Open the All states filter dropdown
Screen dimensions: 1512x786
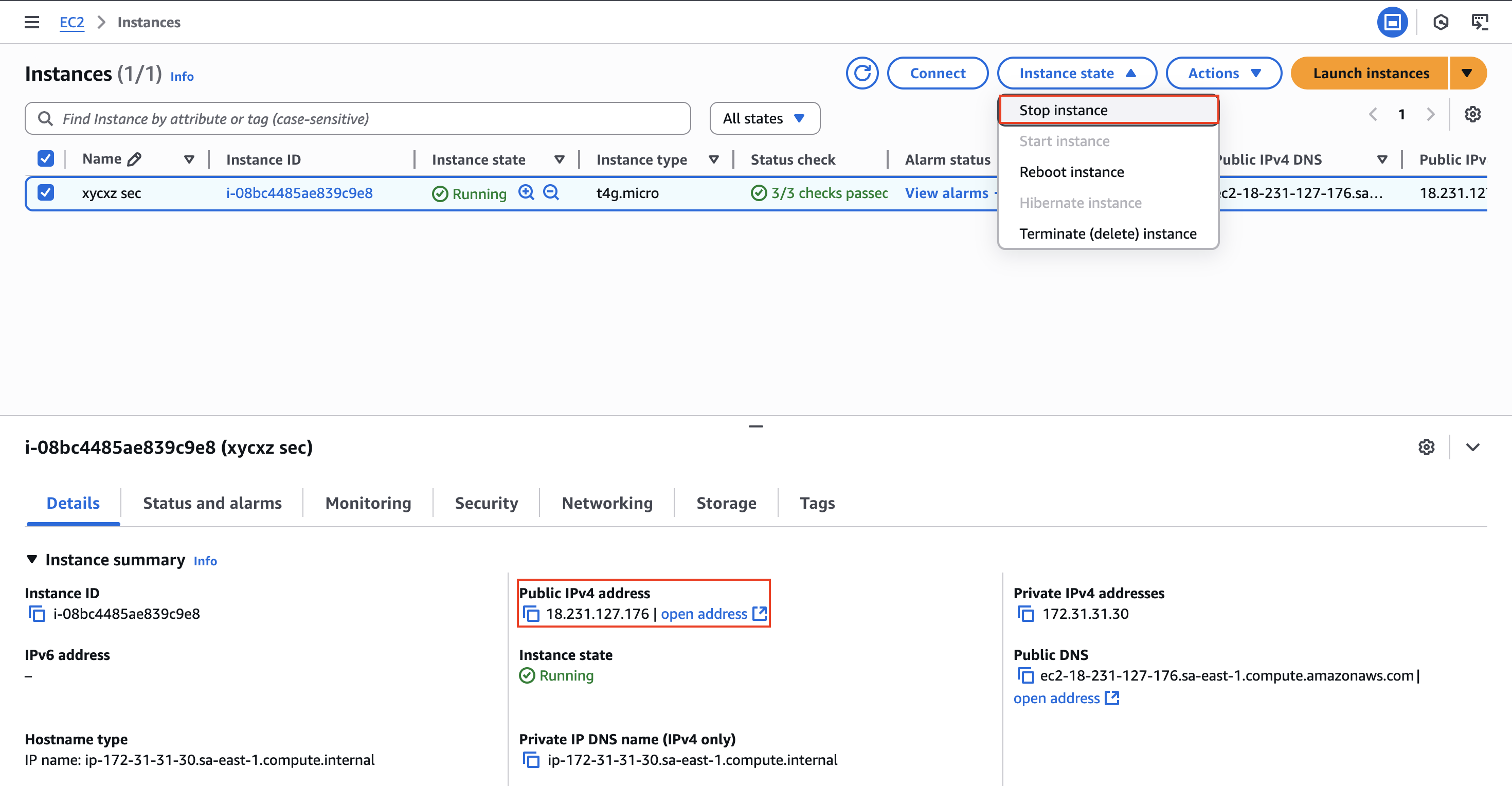tap(764, 119)
